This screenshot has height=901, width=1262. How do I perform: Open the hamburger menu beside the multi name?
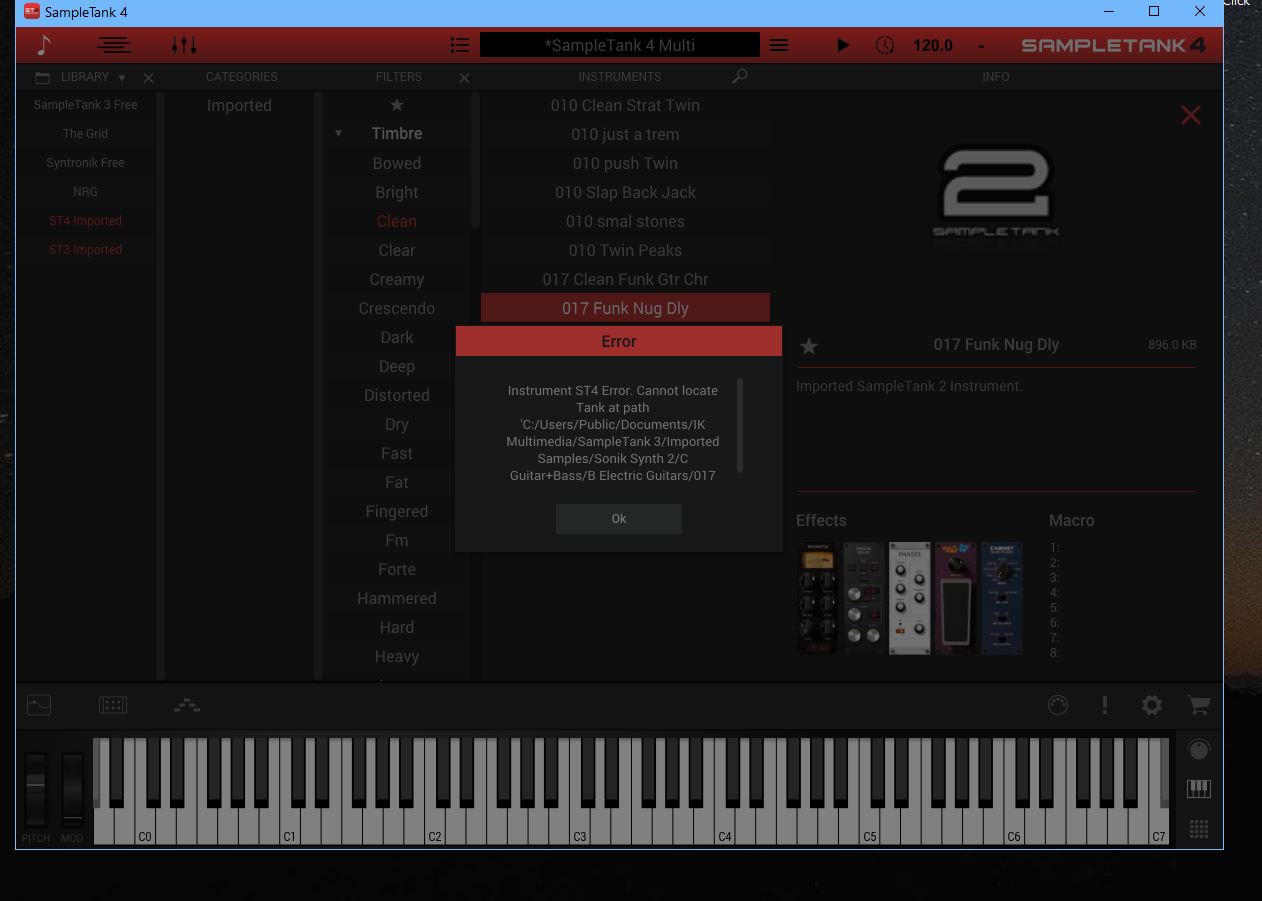[x=779, y=45]
